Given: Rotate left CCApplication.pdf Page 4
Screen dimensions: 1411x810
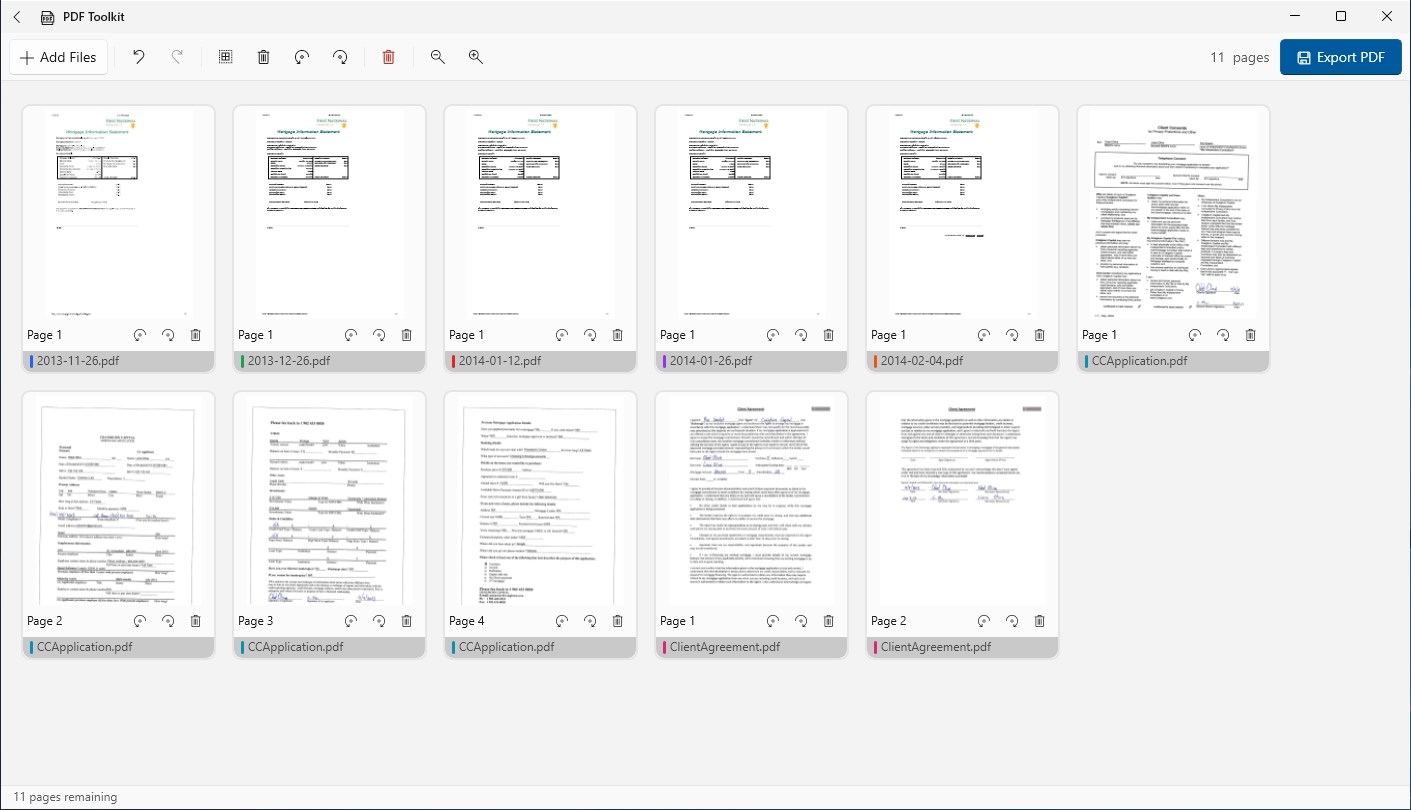Looking at the screenshot, I should 562,621.
